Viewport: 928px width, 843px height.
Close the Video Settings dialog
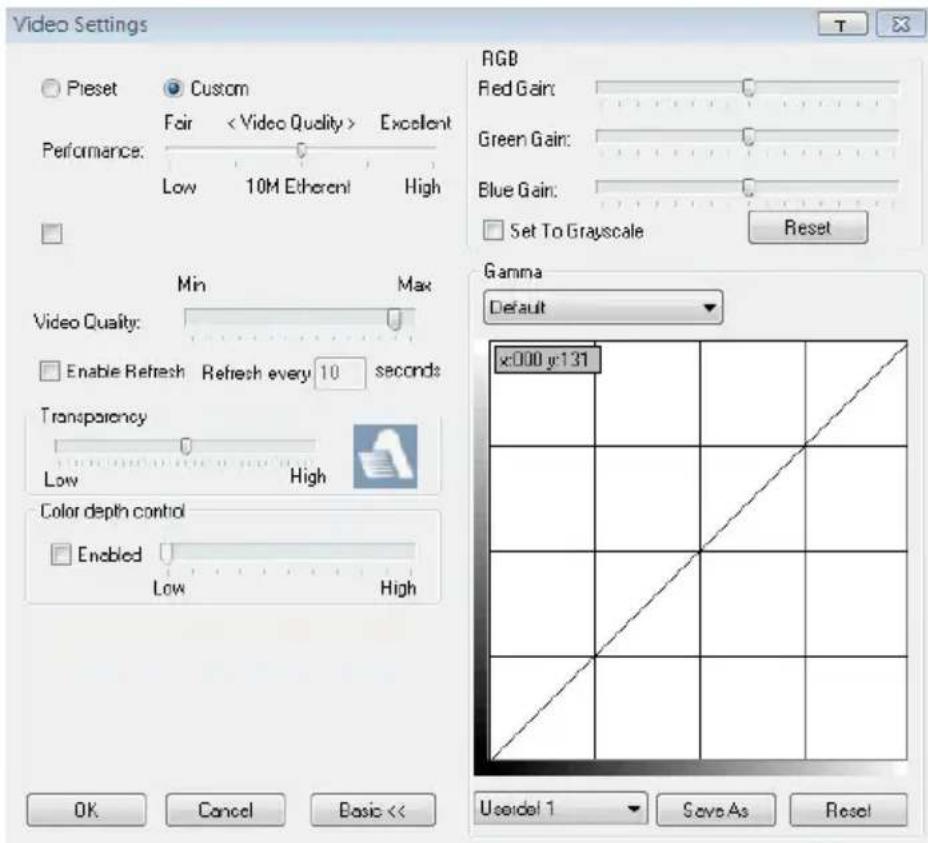click(x=900, y=25)
